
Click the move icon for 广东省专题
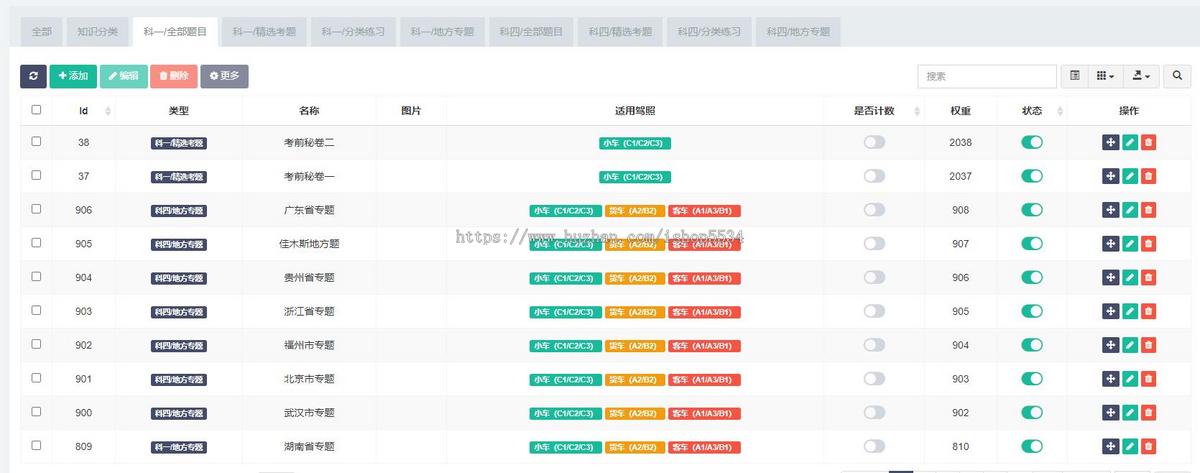tap(1110, 211)
